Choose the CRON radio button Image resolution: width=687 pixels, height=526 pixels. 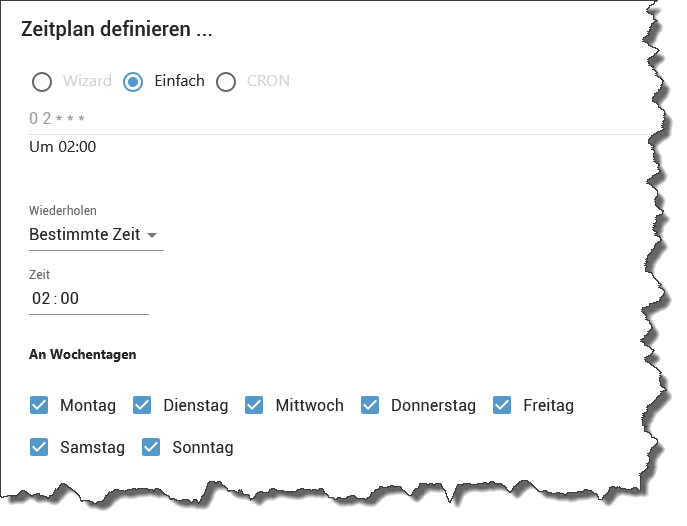(226, 82)
